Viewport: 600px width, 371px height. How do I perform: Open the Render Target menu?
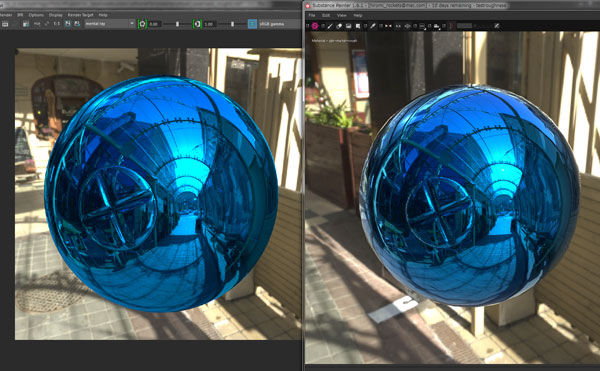(x=80, y=15)
